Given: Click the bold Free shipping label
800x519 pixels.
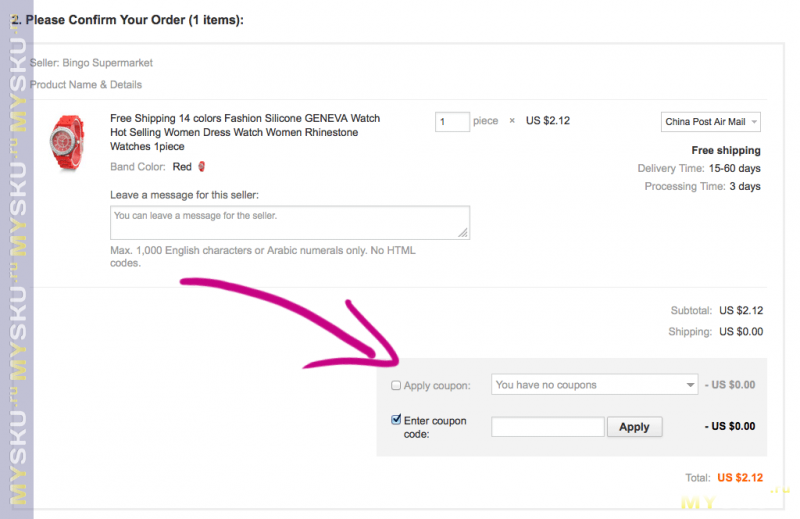Looking at the screenshot, I should tap(726, 151).
